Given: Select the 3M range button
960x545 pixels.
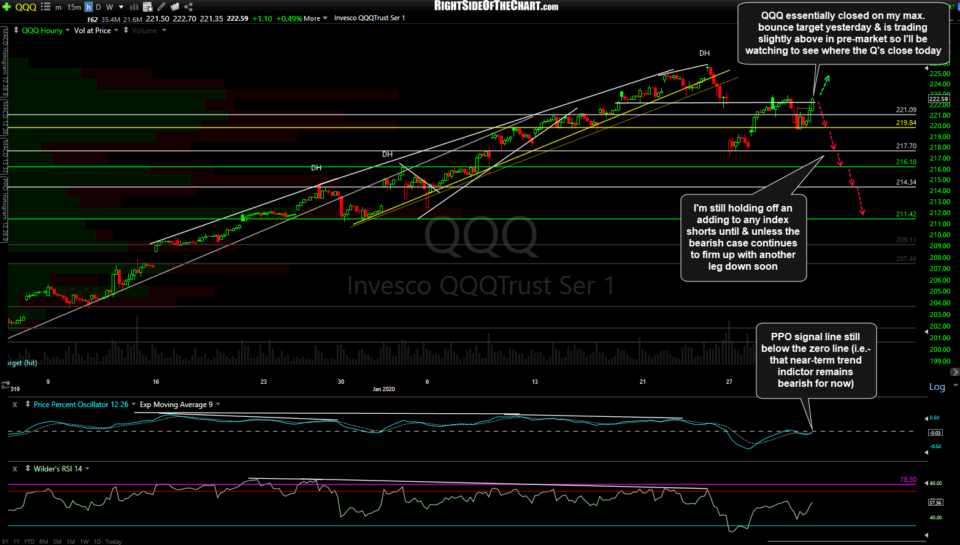Looking at the screenshot, I should pos(57,541).
